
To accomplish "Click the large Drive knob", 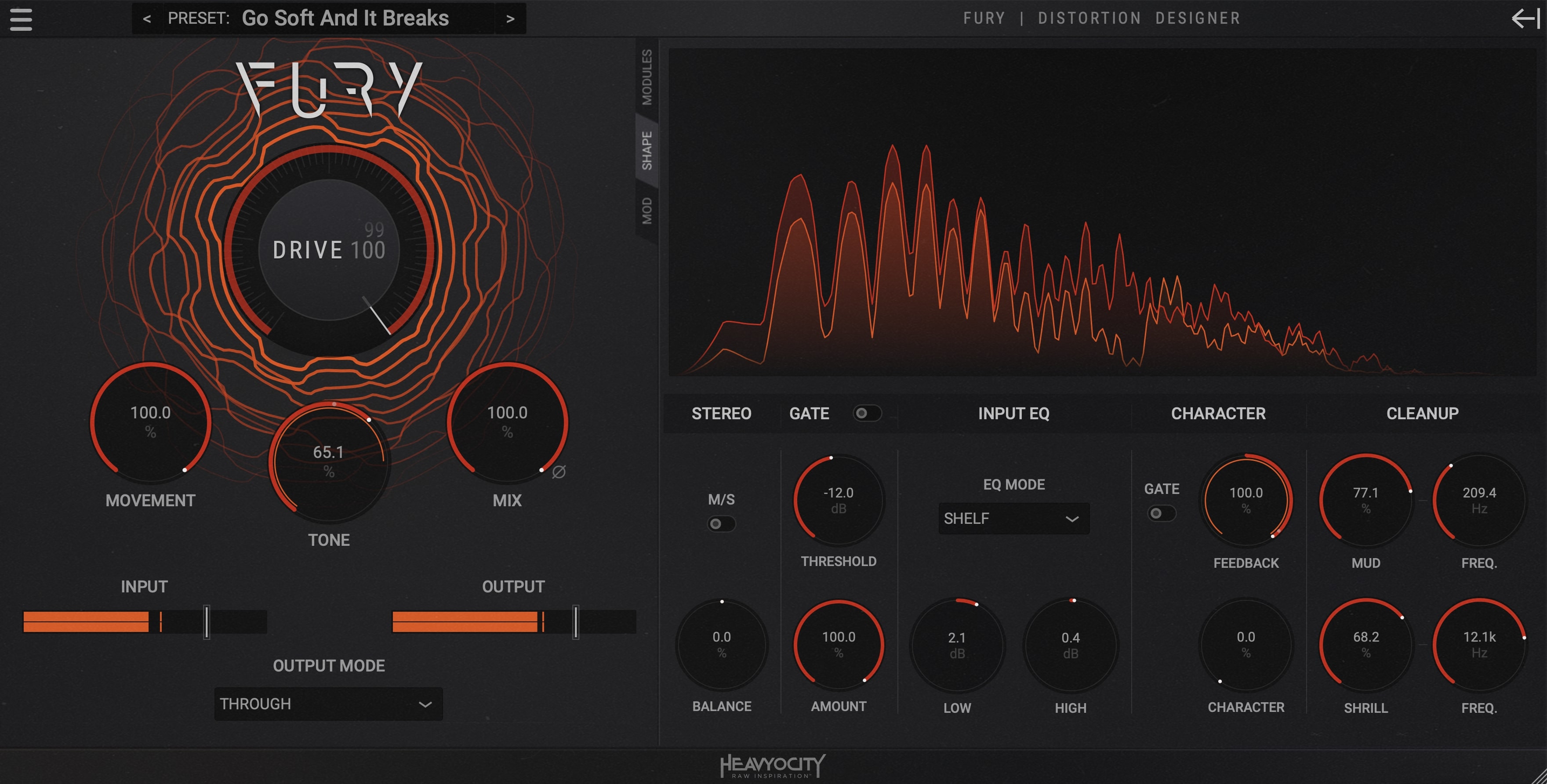I will [329, 250].
